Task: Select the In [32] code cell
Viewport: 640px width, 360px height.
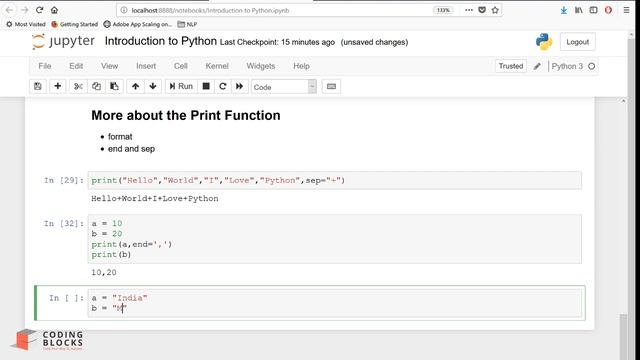Action: point(335,239)
